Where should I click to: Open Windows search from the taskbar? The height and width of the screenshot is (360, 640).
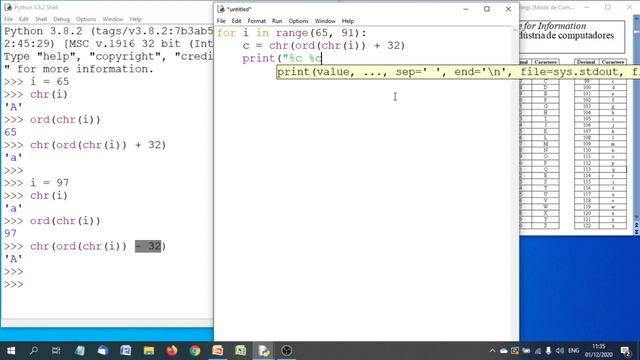point(34,351)
